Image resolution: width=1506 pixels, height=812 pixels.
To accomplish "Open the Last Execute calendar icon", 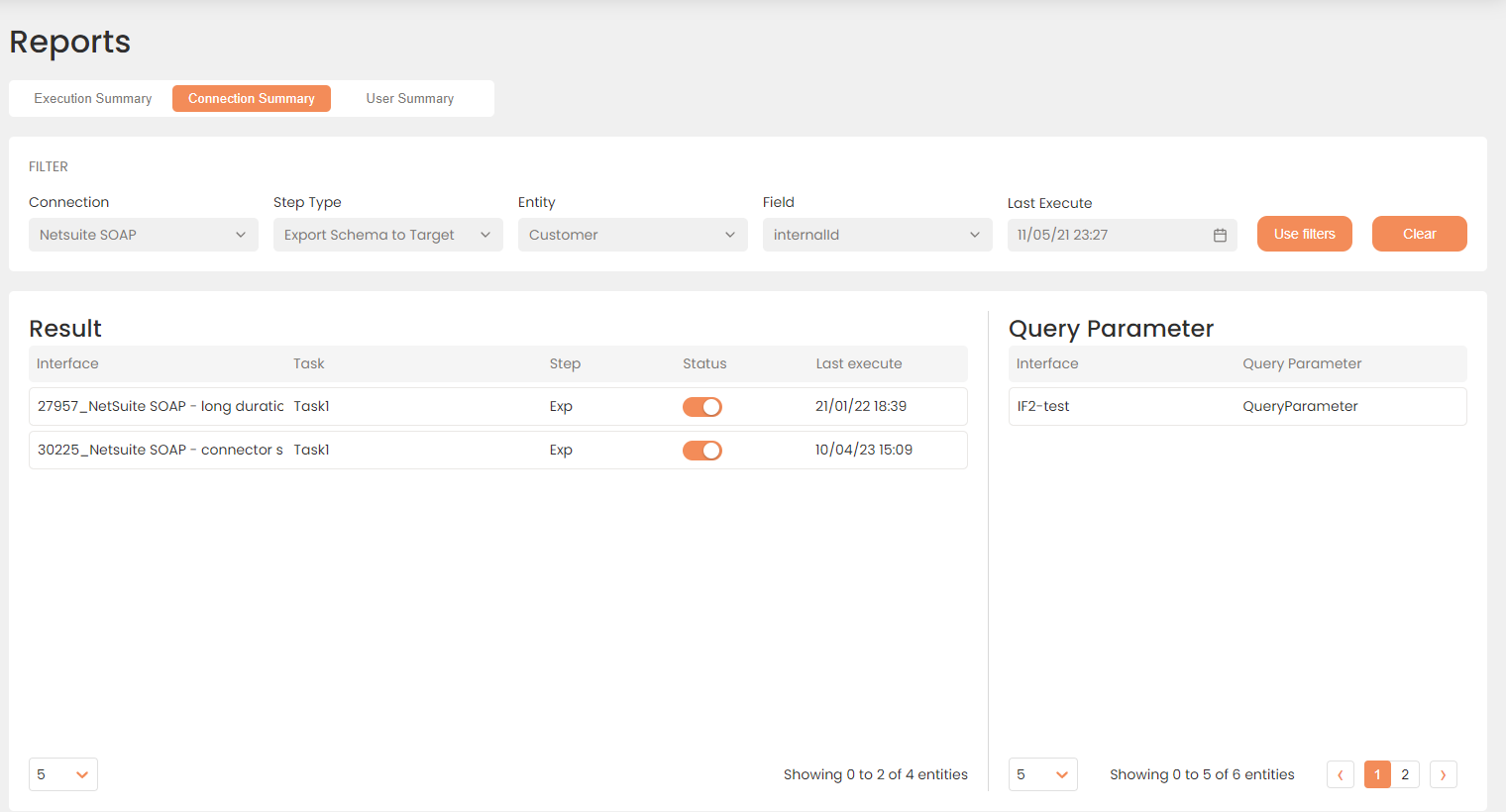I will pyautogui.click(x=1220, y=235).
